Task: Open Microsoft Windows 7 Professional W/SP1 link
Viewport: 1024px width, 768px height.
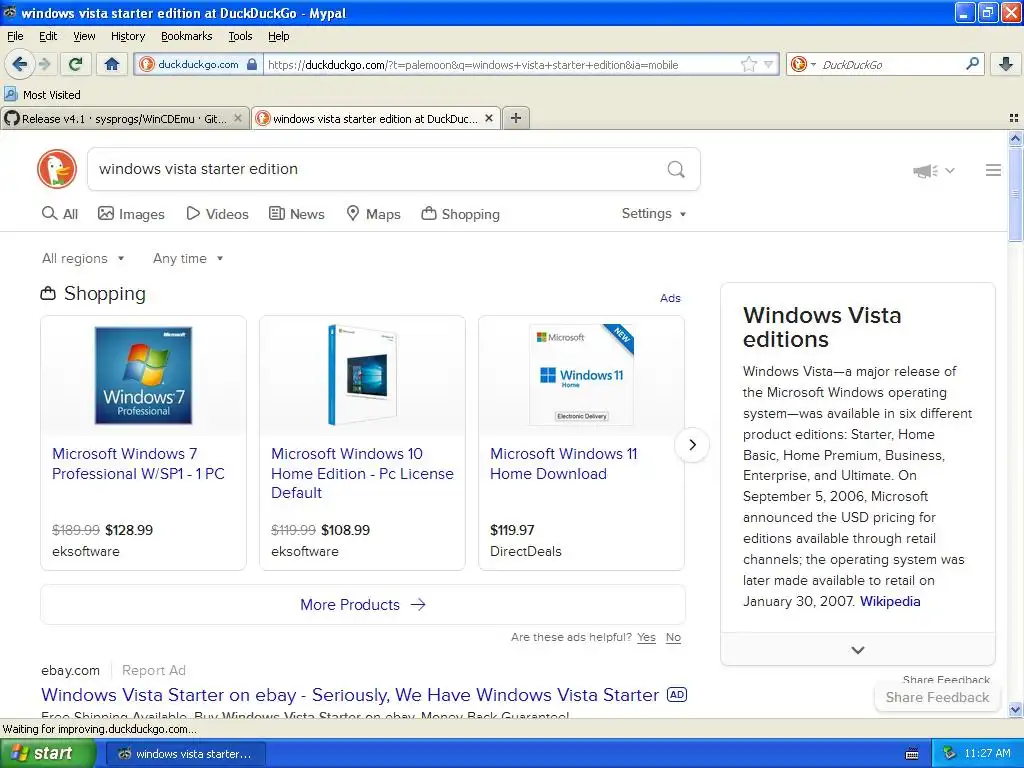Action: point(138,464)
